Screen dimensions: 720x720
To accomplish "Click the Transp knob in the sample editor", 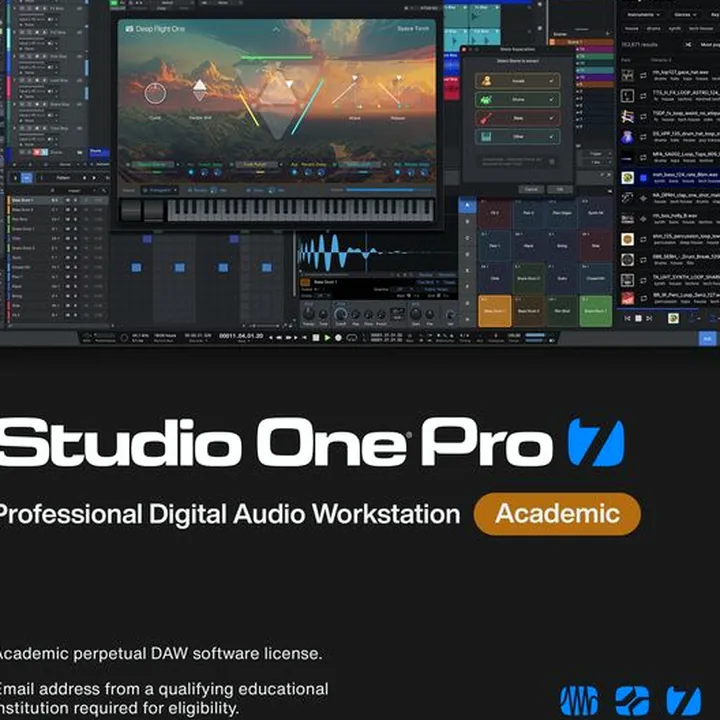I will tap(309, 314).
